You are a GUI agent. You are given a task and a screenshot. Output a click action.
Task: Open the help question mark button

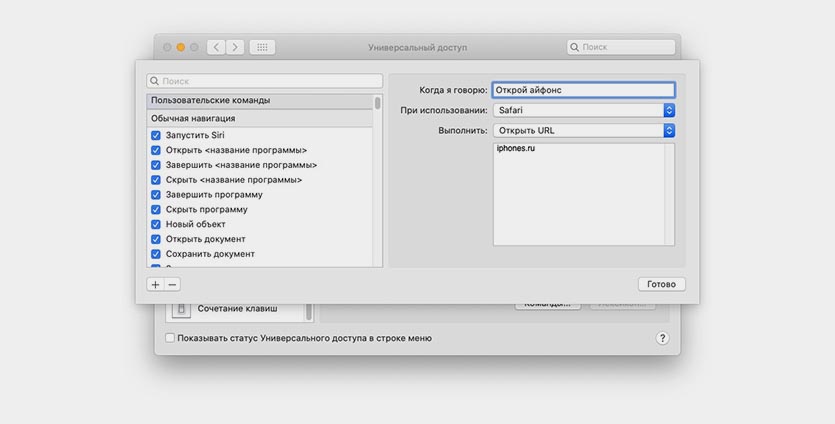(662, 338)
